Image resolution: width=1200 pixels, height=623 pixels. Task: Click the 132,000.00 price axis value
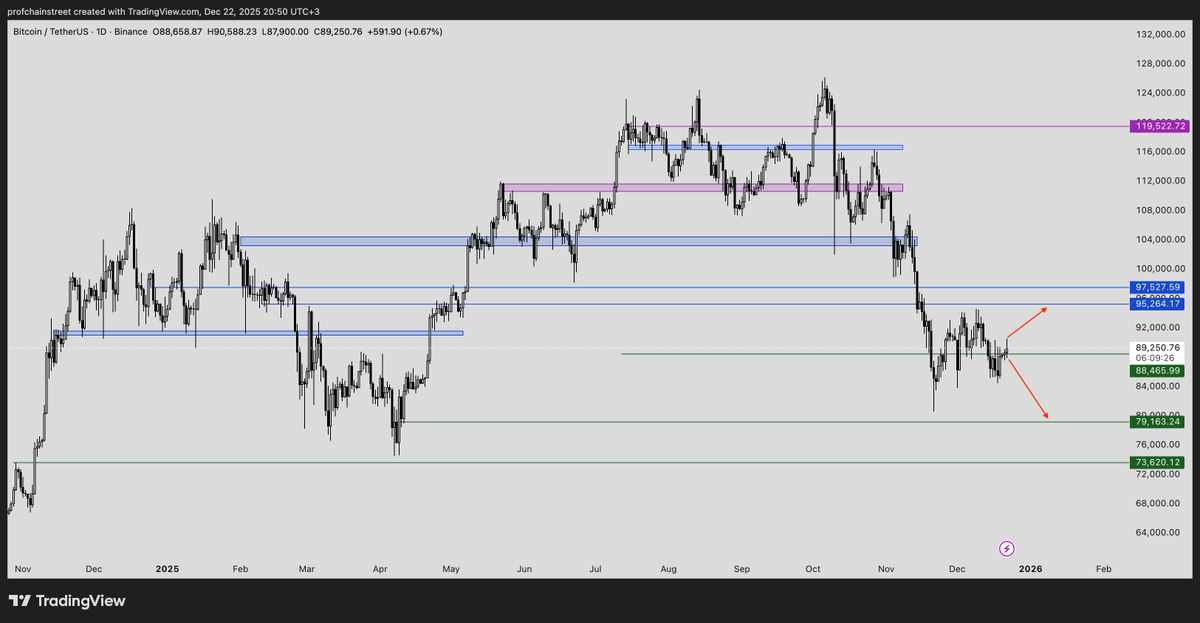(x=1160, y=34)
